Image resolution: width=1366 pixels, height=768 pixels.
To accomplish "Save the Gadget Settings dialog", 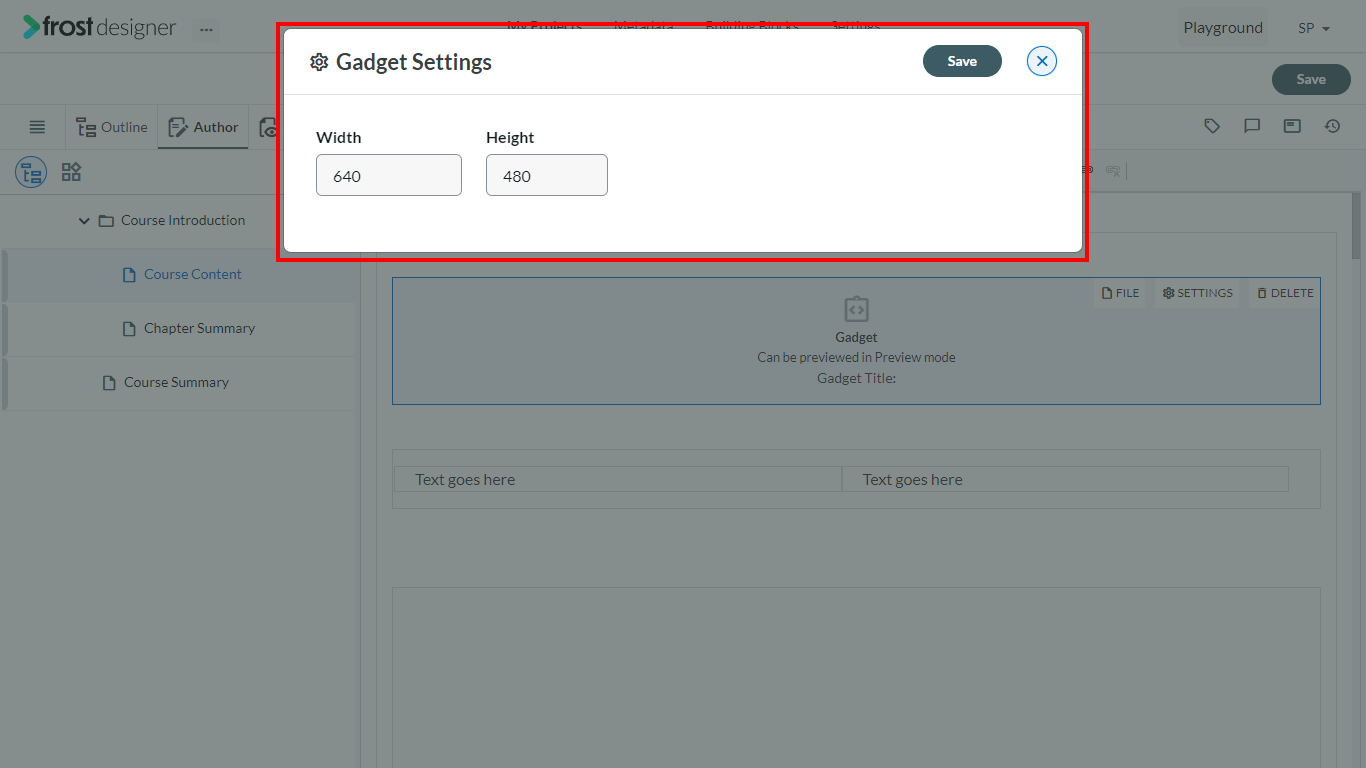I will 962,61.
